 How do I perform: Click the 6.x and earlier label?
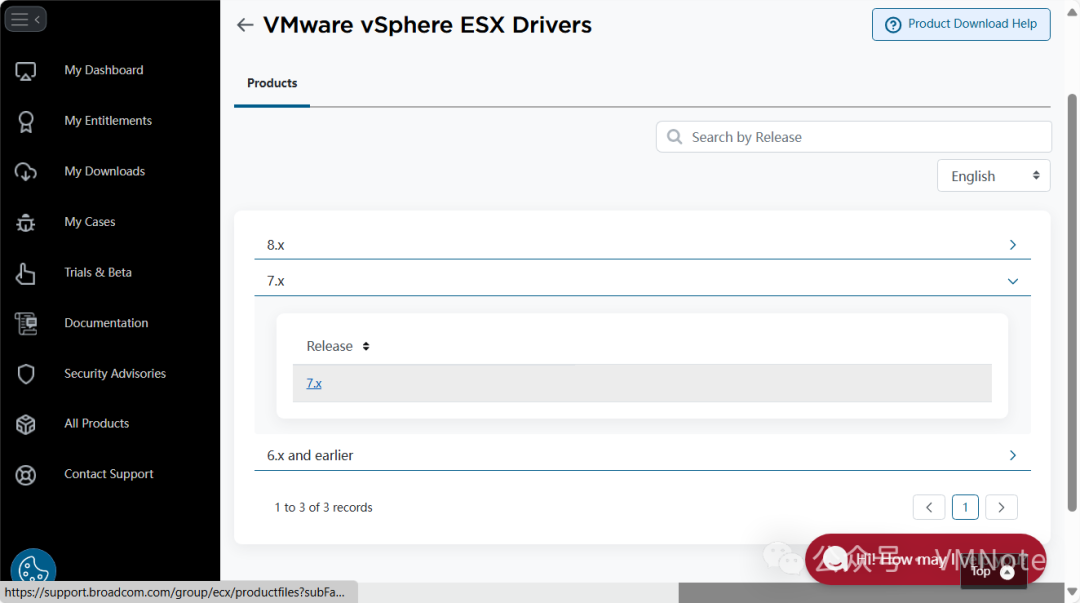pos(310,456)
